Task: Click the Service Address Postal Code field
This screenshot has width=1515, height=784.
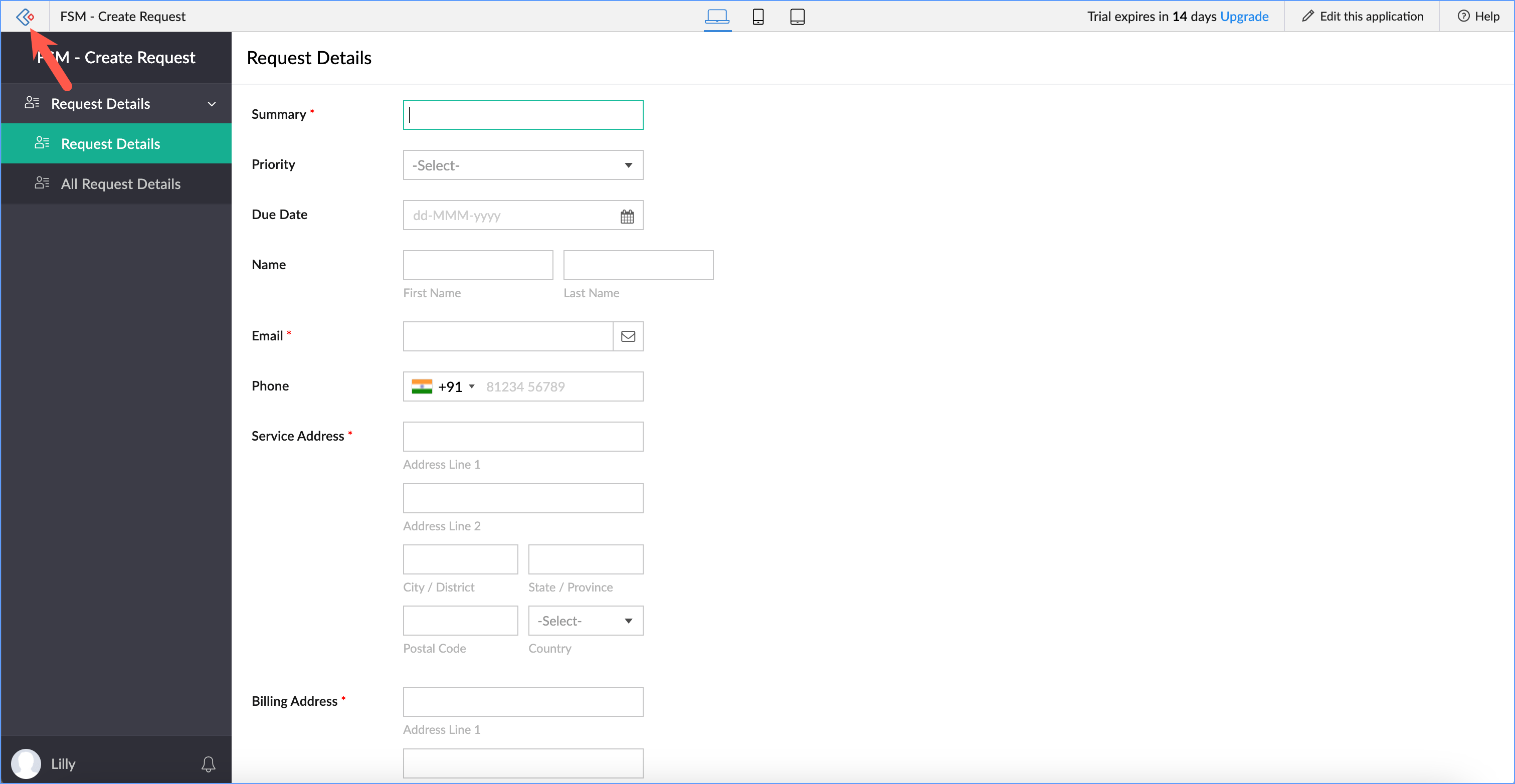Action: click(460, 621)
